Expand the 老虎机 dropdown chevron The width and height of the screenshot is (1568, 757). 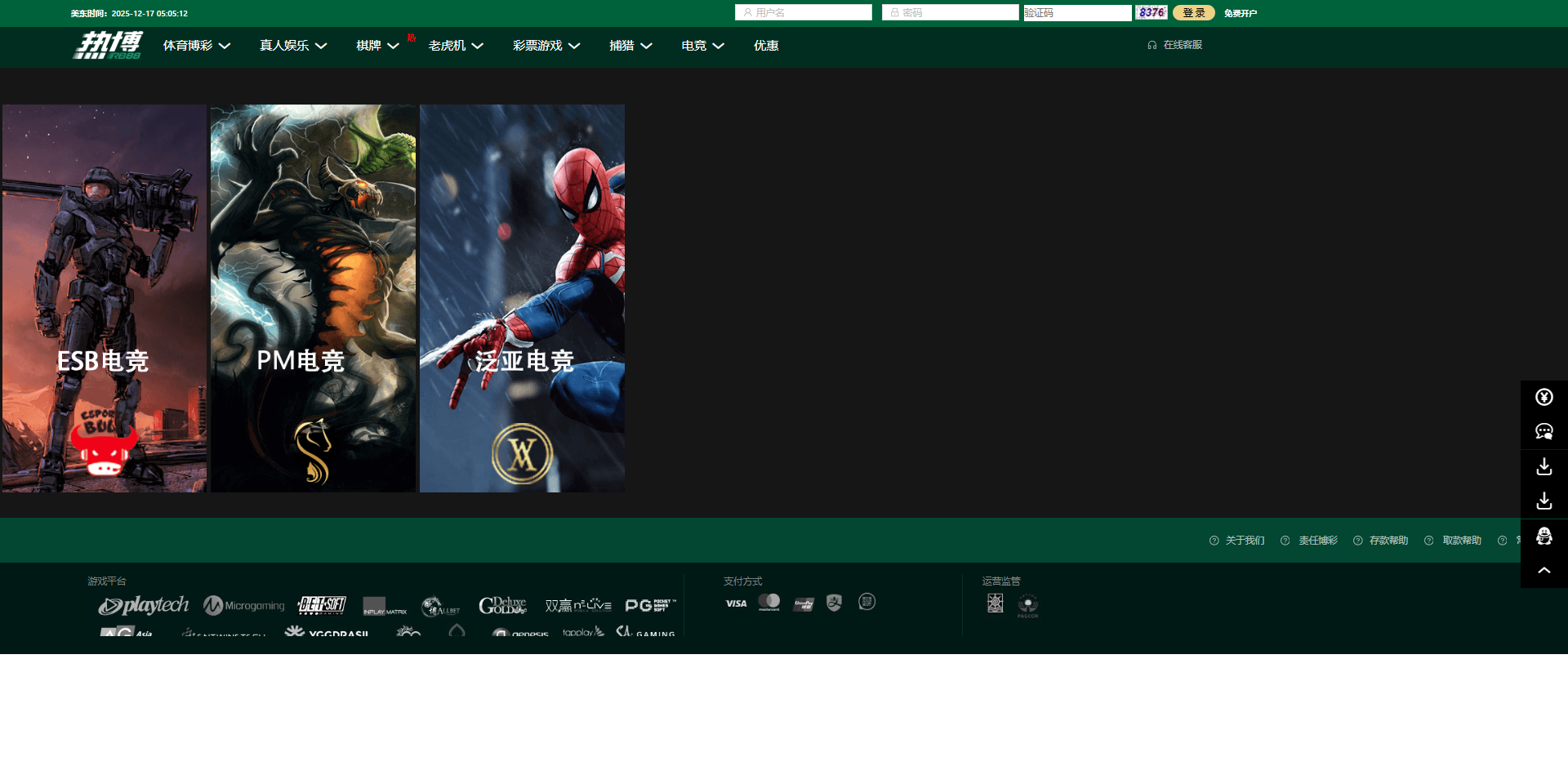coord(478,46)
